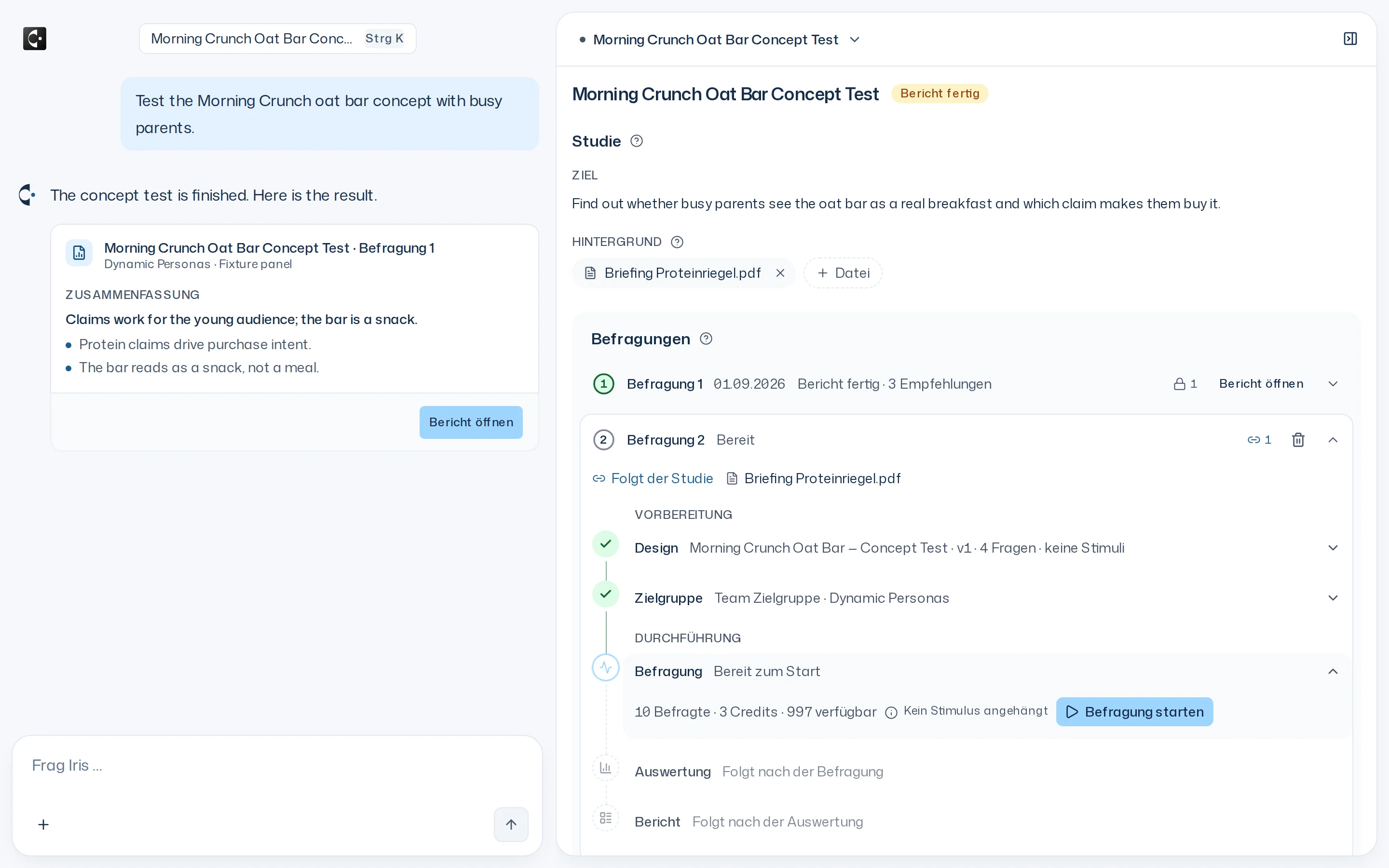Click the Design step green checkmark

606,543
